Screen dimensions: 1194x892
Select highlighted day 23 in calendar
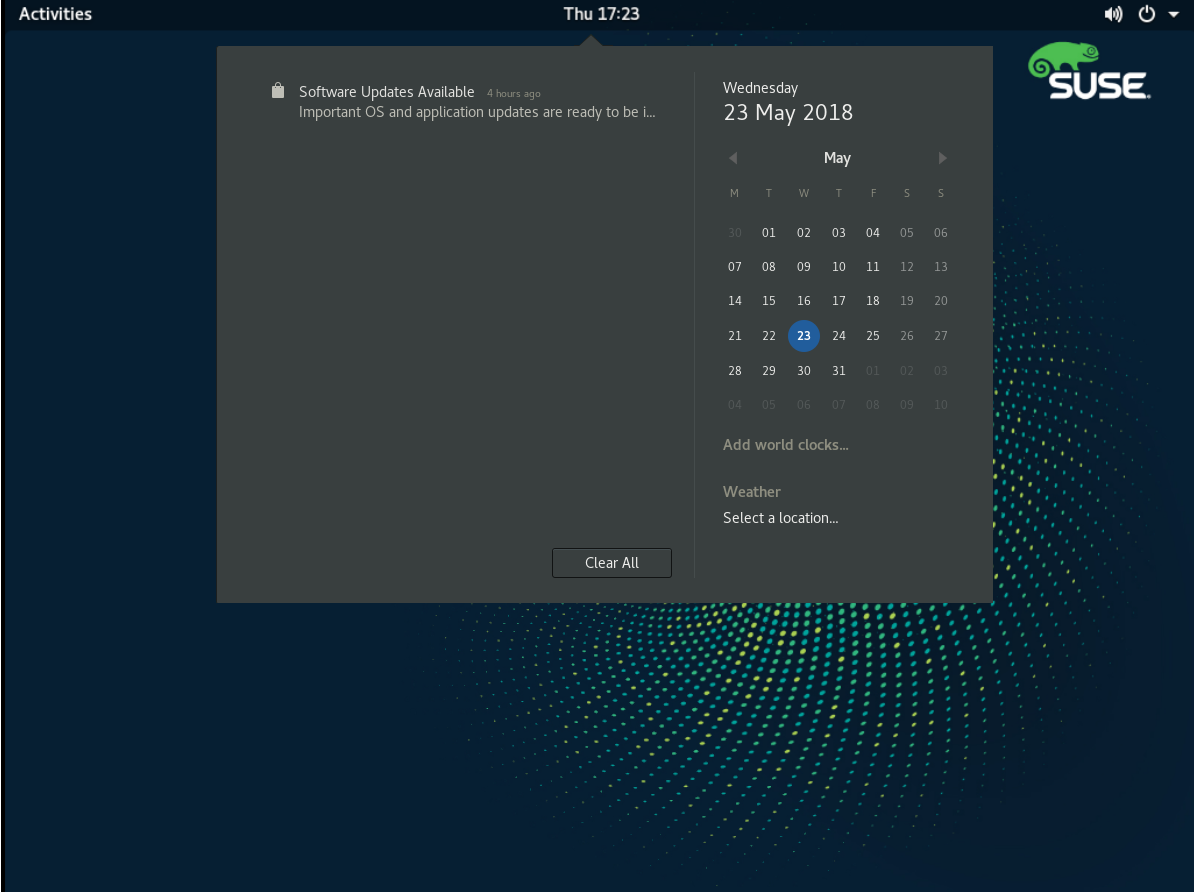click(803, 336)
